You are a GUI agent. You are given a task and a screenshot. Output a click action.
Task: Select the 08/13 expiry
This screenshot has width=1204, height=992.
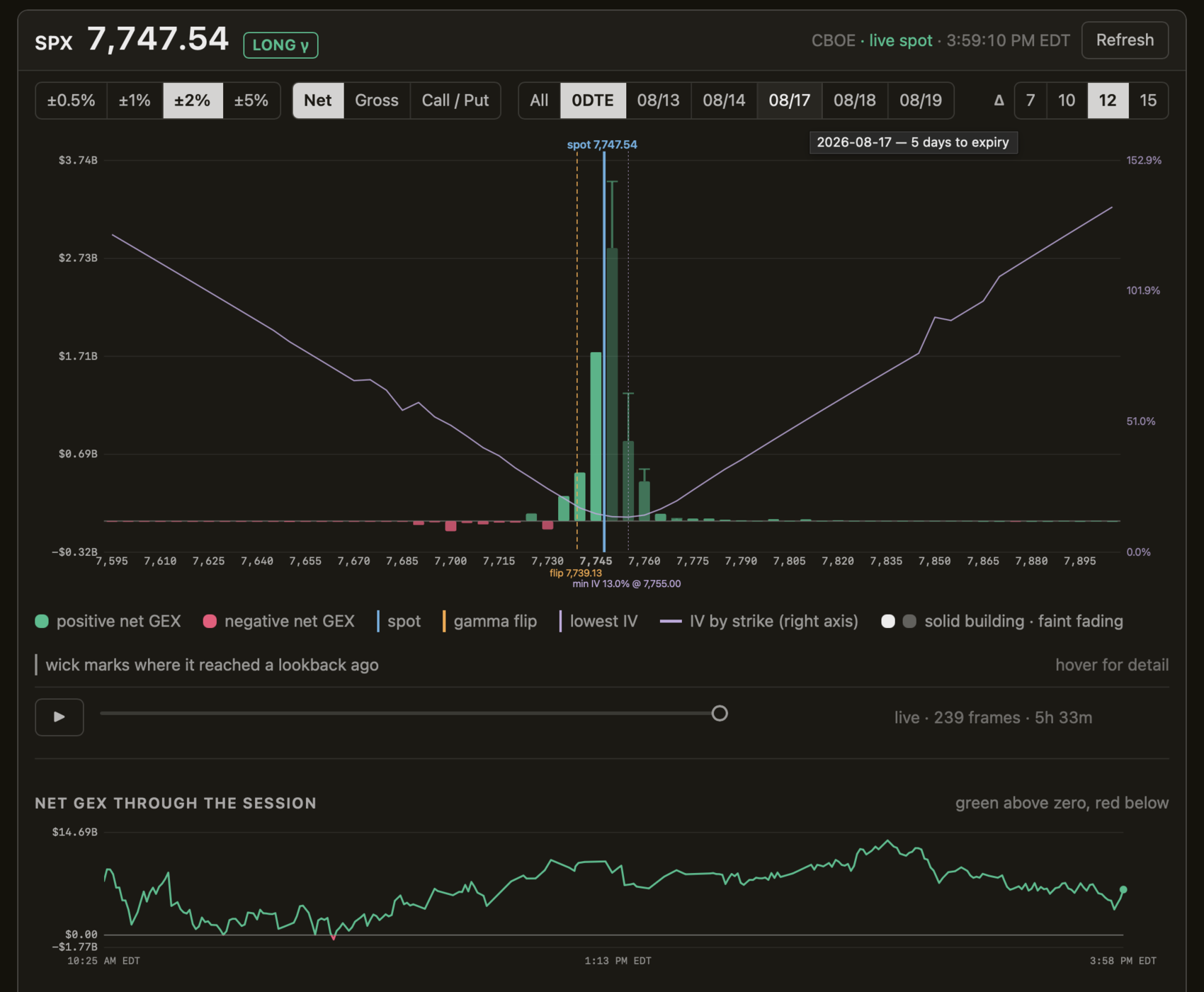click(658, 101)
